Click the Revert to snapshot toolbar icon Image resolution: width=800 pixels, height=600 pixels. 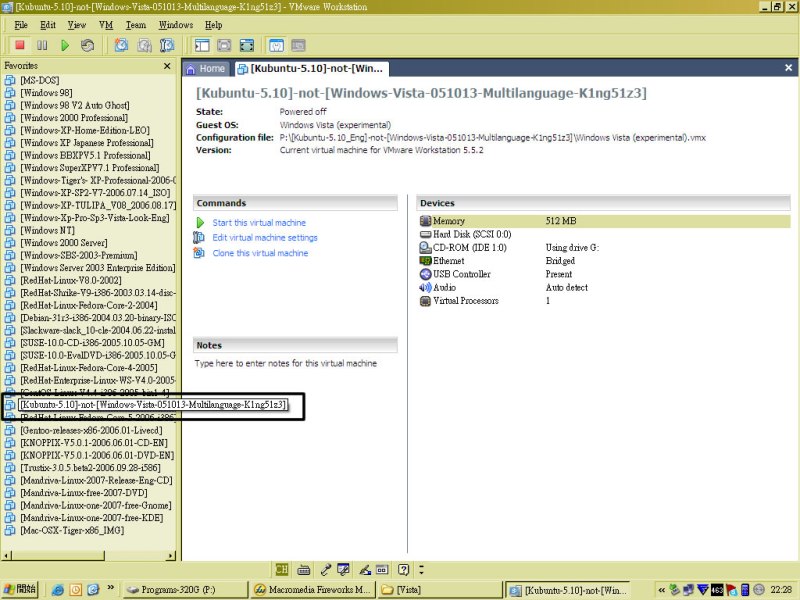[144, 45]
